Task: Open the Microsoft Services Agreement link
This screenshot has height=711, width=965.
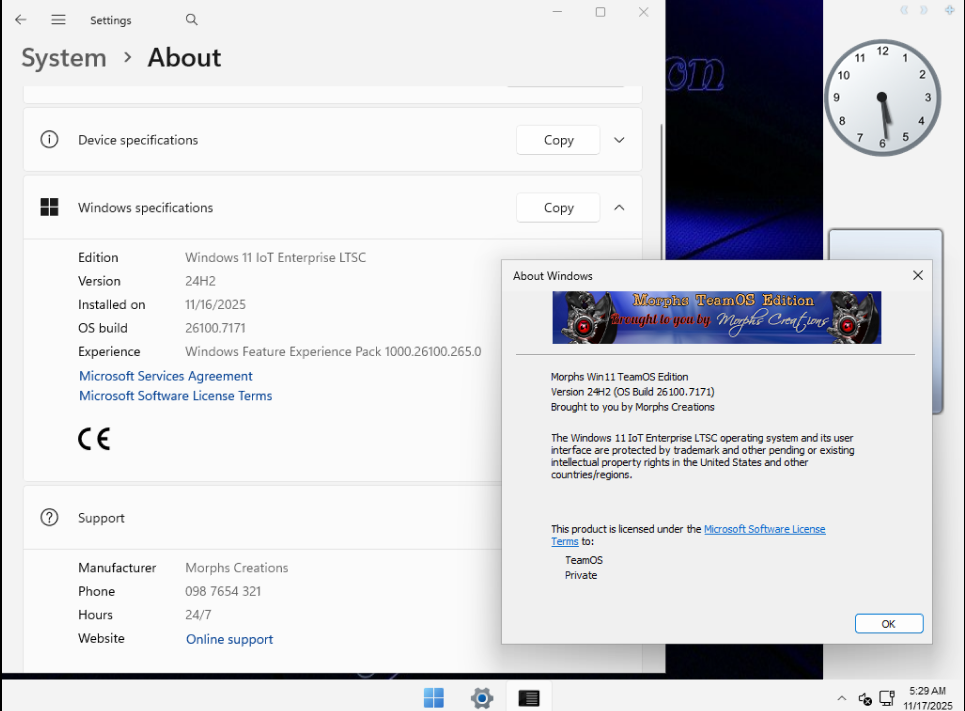Action: point(166,376)
